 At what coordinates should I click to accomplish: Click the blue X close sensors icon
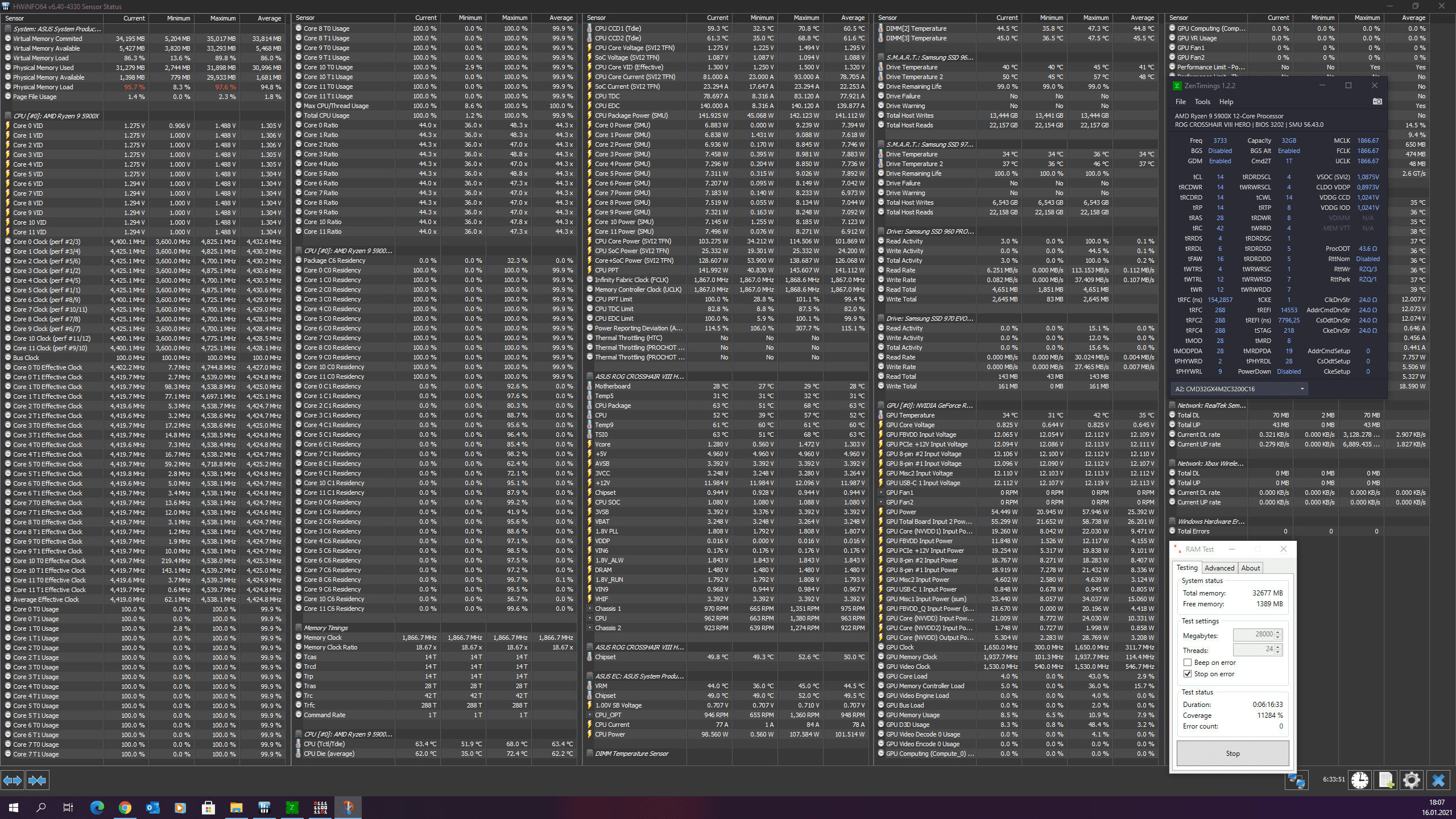coord(1438,780)
